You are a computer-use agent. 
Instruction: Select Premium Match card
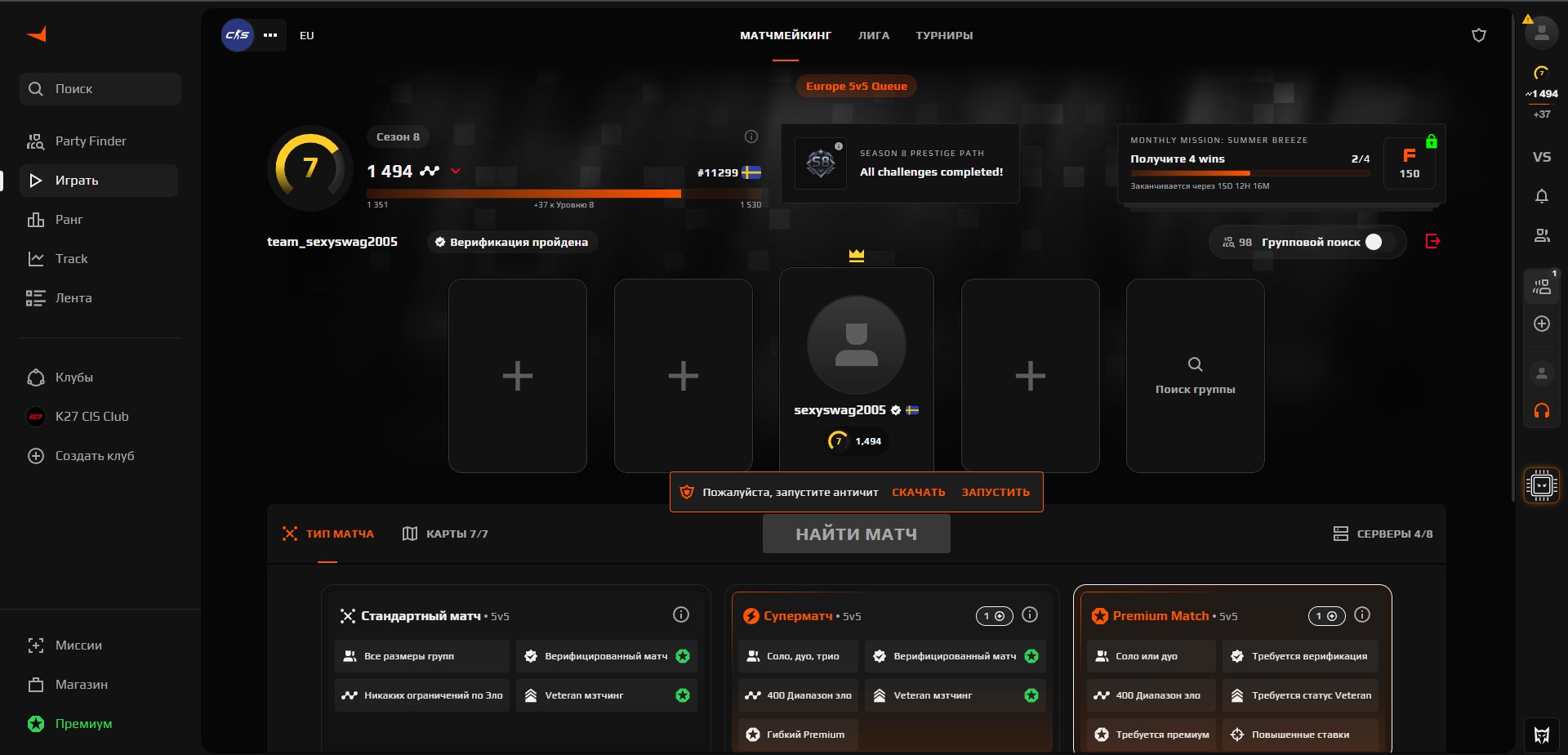point(1232,668)
